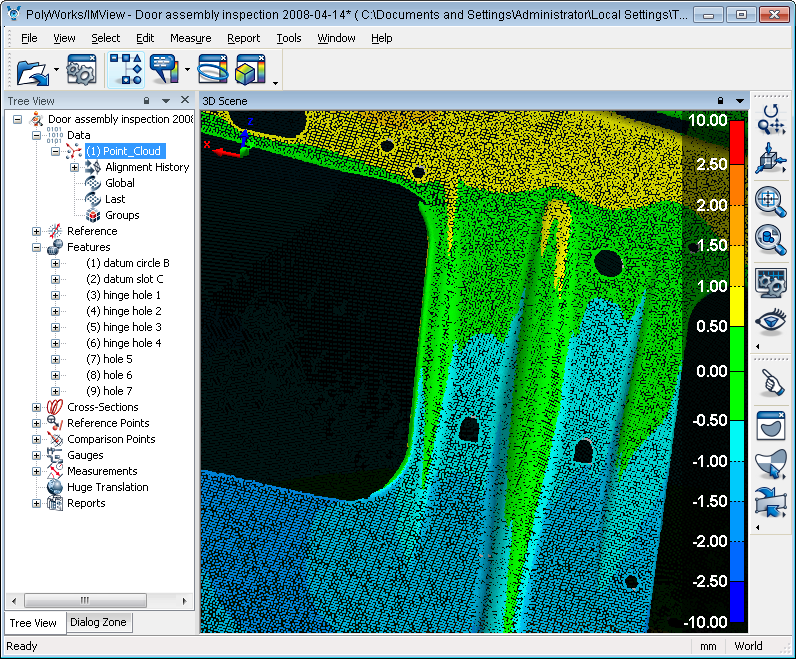Expand the Comparison Points node
Viewport: 796px width, 659px height.
click(x=37, y=439)
